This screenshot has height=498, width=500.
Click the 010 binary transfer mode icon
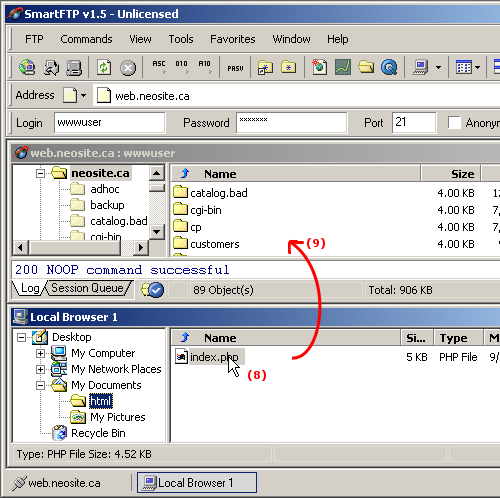182,67
